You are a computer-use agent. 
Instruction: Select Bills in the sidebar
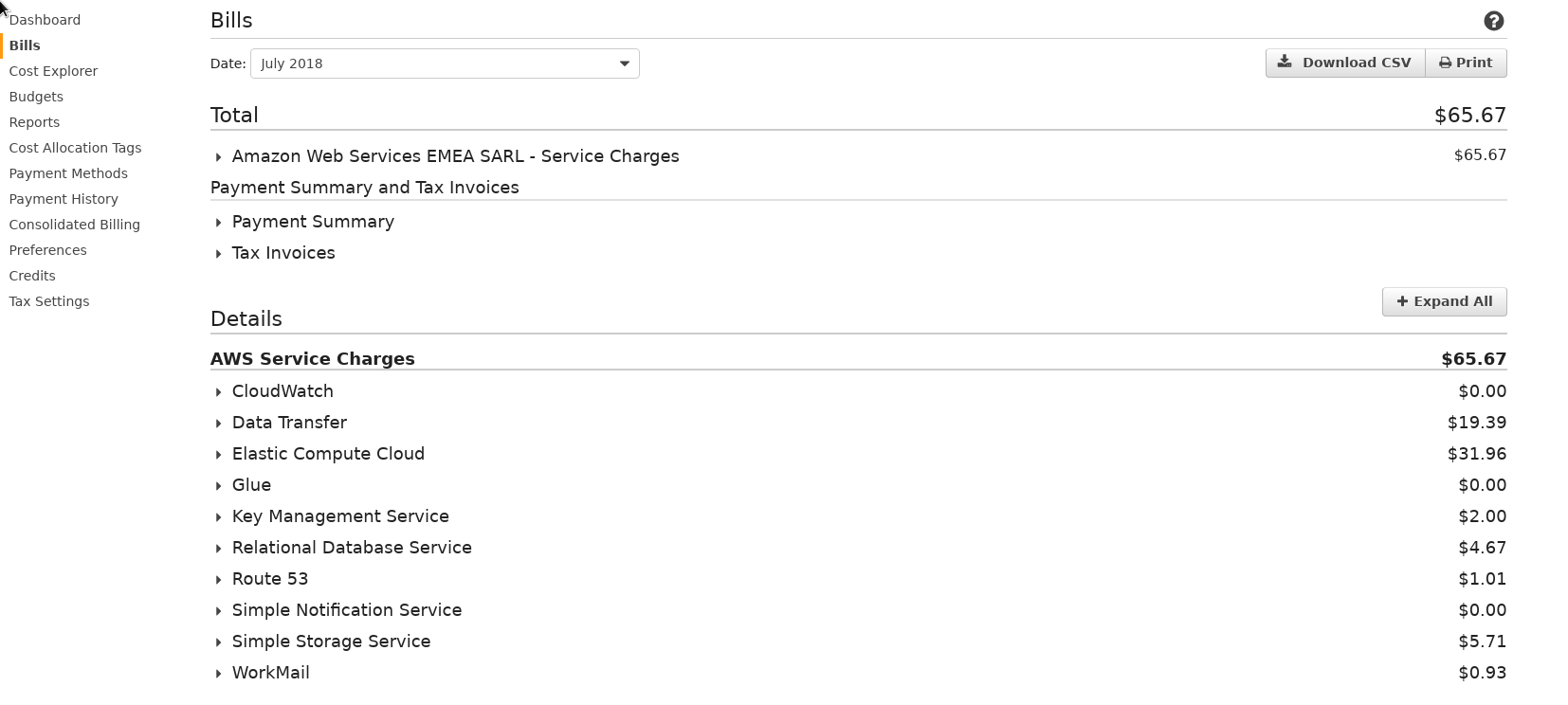[x=25, y=45]
